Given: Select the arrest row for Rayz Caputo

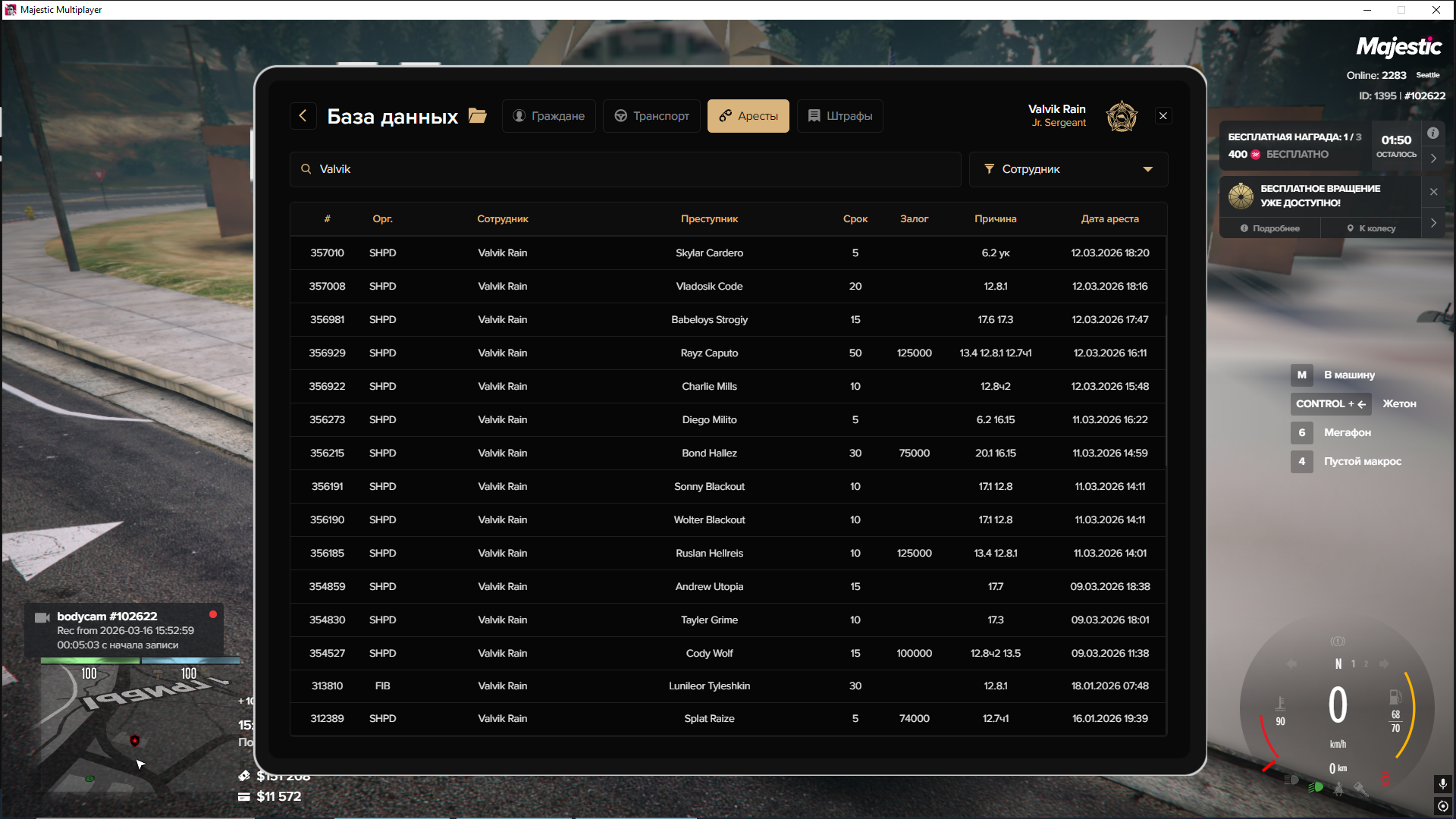Looking at the screenshot, I should (x=709, y=353).
